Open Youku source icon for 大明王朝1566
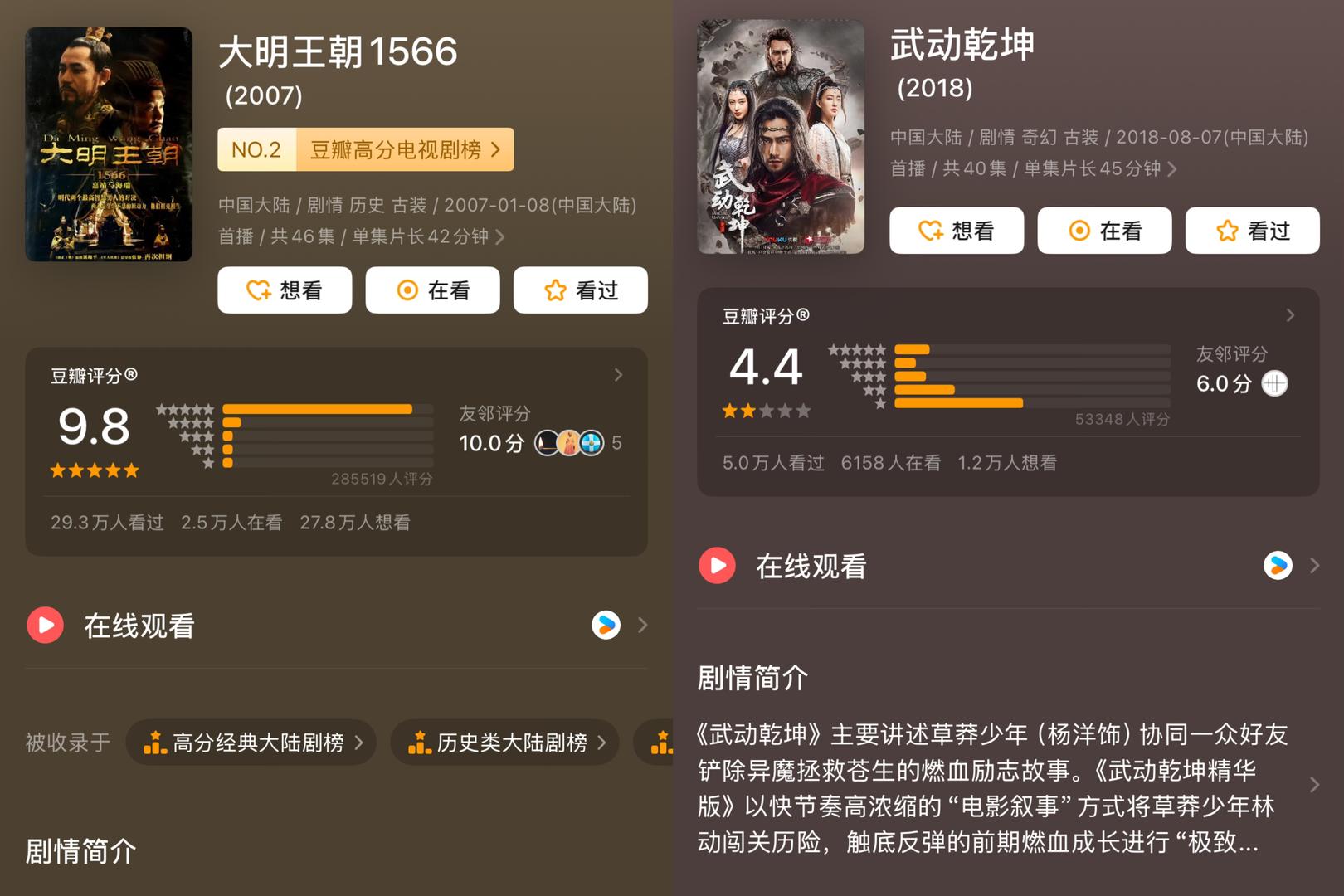The width and height of the screenshot is (1344, 896). click(x=606, y=625)
